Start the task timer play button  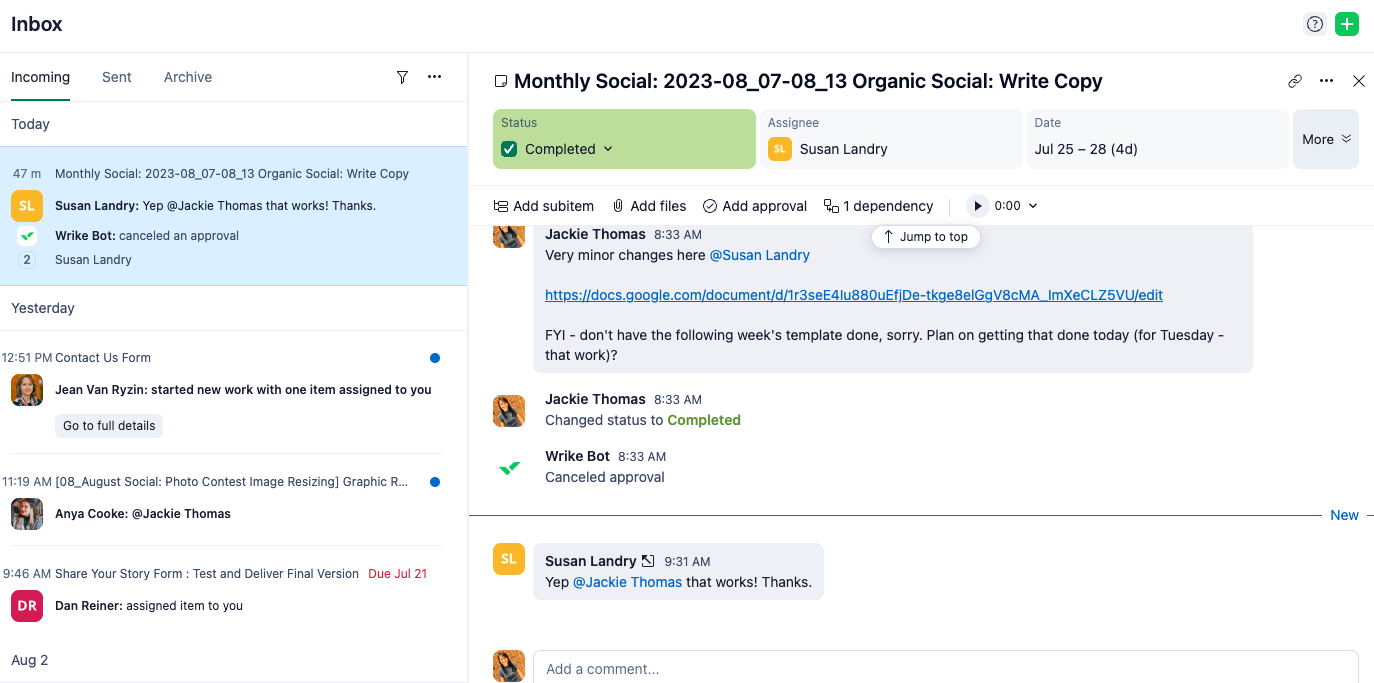tap(977, 206)
